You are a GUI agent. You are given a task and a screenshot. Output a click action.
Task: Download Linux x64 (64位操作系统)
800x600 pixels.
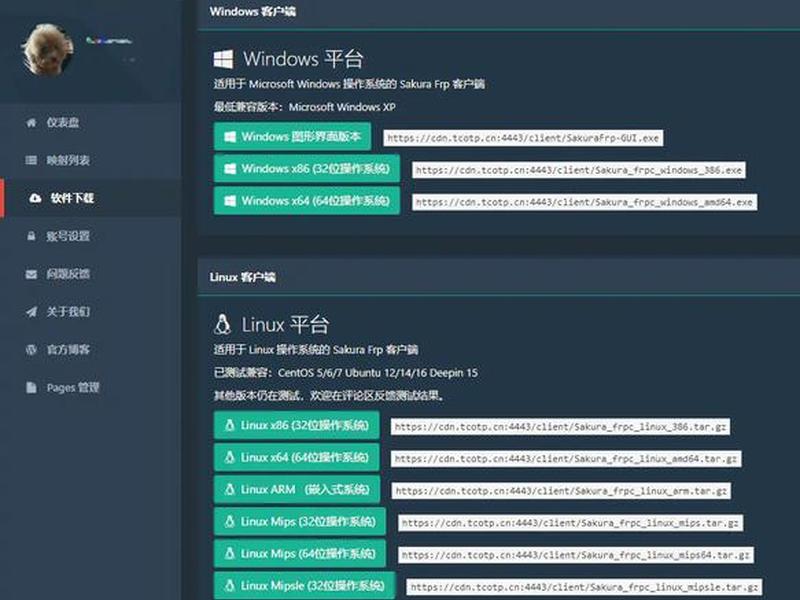(x=296, y=458)
